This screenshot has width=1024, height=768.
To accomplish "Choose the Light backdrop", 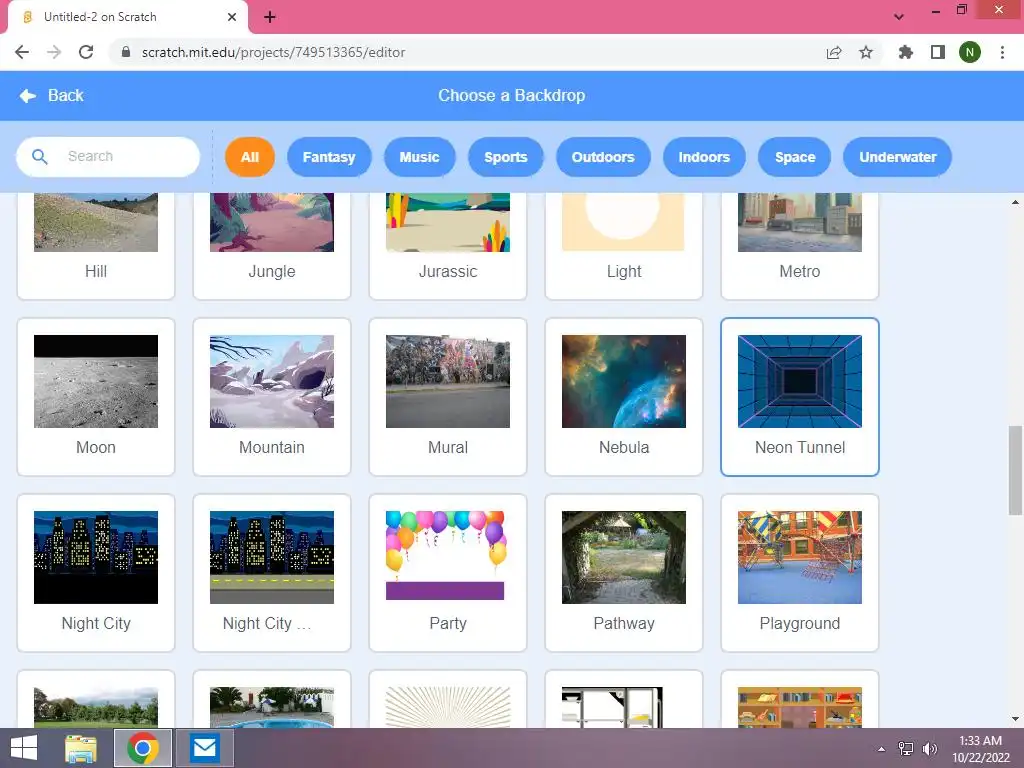I will tap(624, 246).
